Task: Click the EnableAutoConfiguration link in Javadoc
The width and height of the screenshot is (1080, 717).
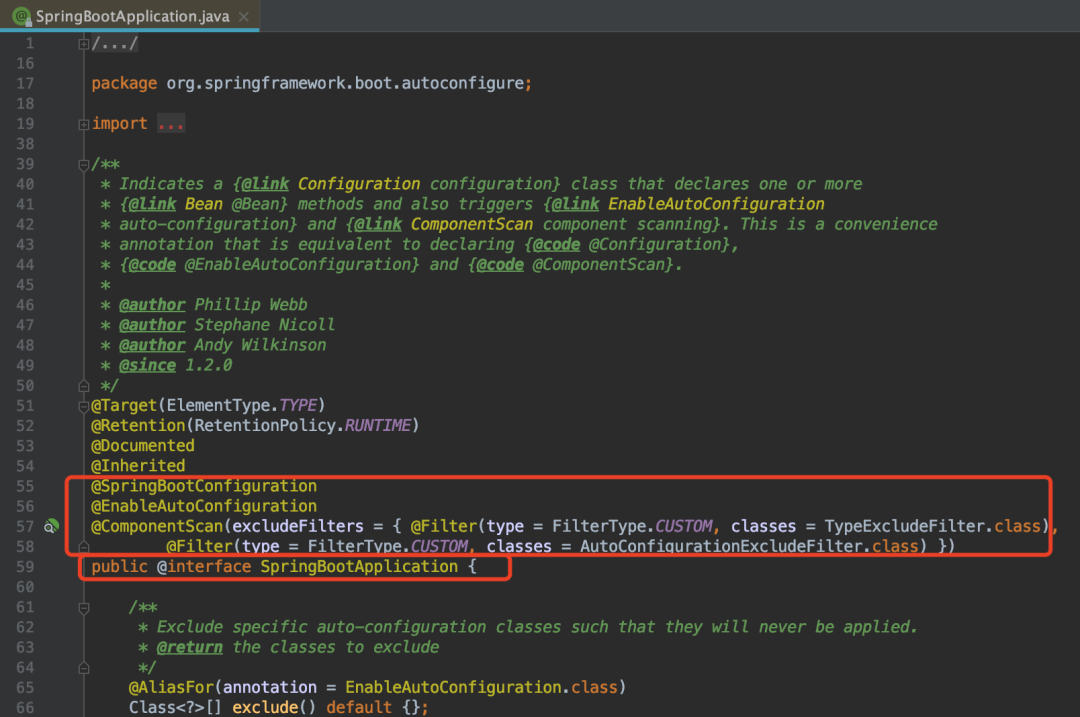Action: pos(716,204)
